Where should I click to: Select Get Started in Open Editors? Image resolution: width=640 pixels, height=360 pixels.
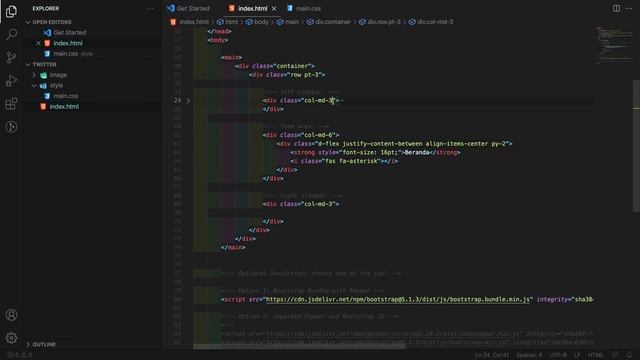pyautogui.click(x=69, y=32)
